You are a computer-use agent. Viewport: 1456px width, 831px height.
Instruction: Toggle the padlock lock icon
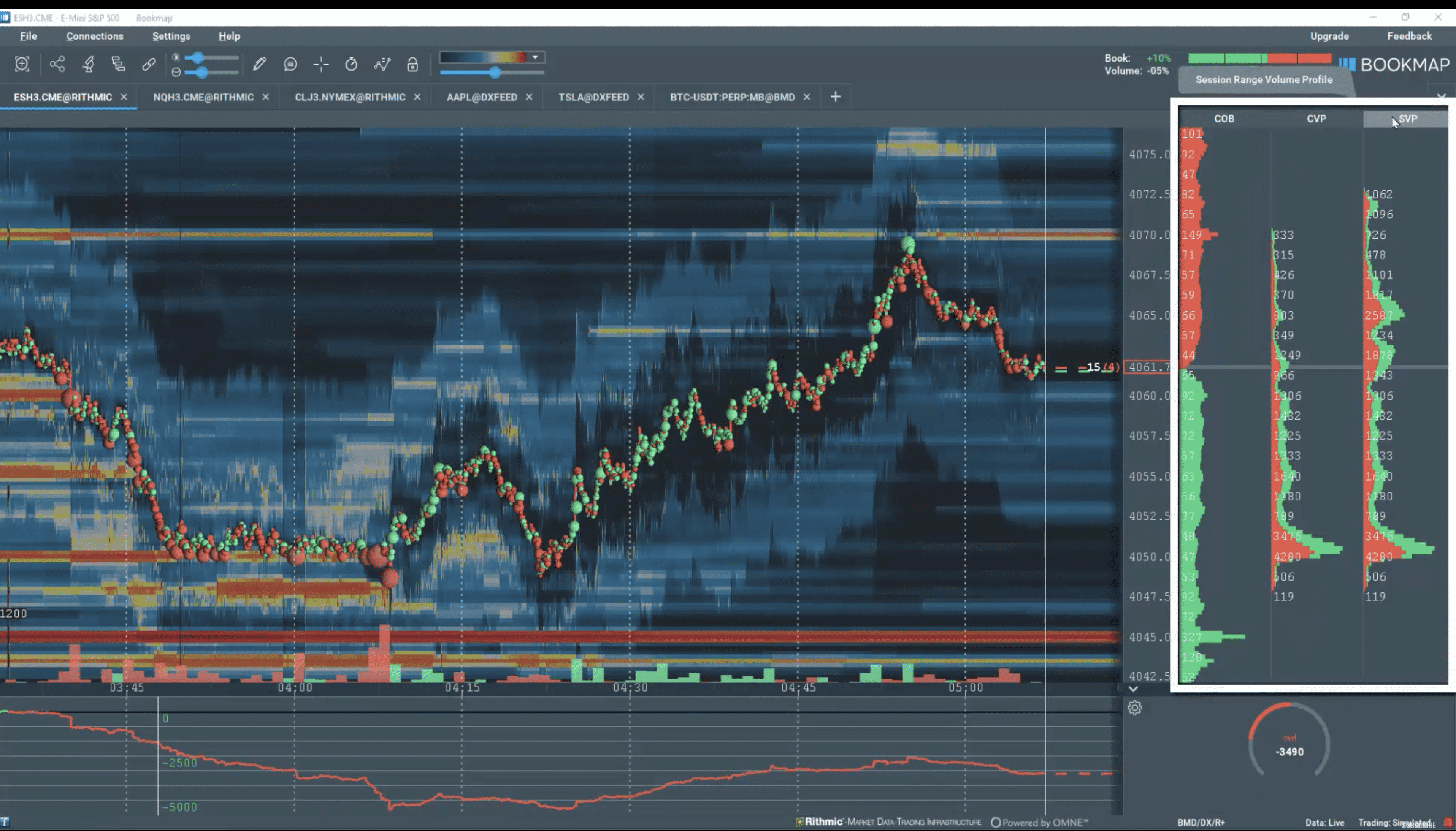point(412,65)
